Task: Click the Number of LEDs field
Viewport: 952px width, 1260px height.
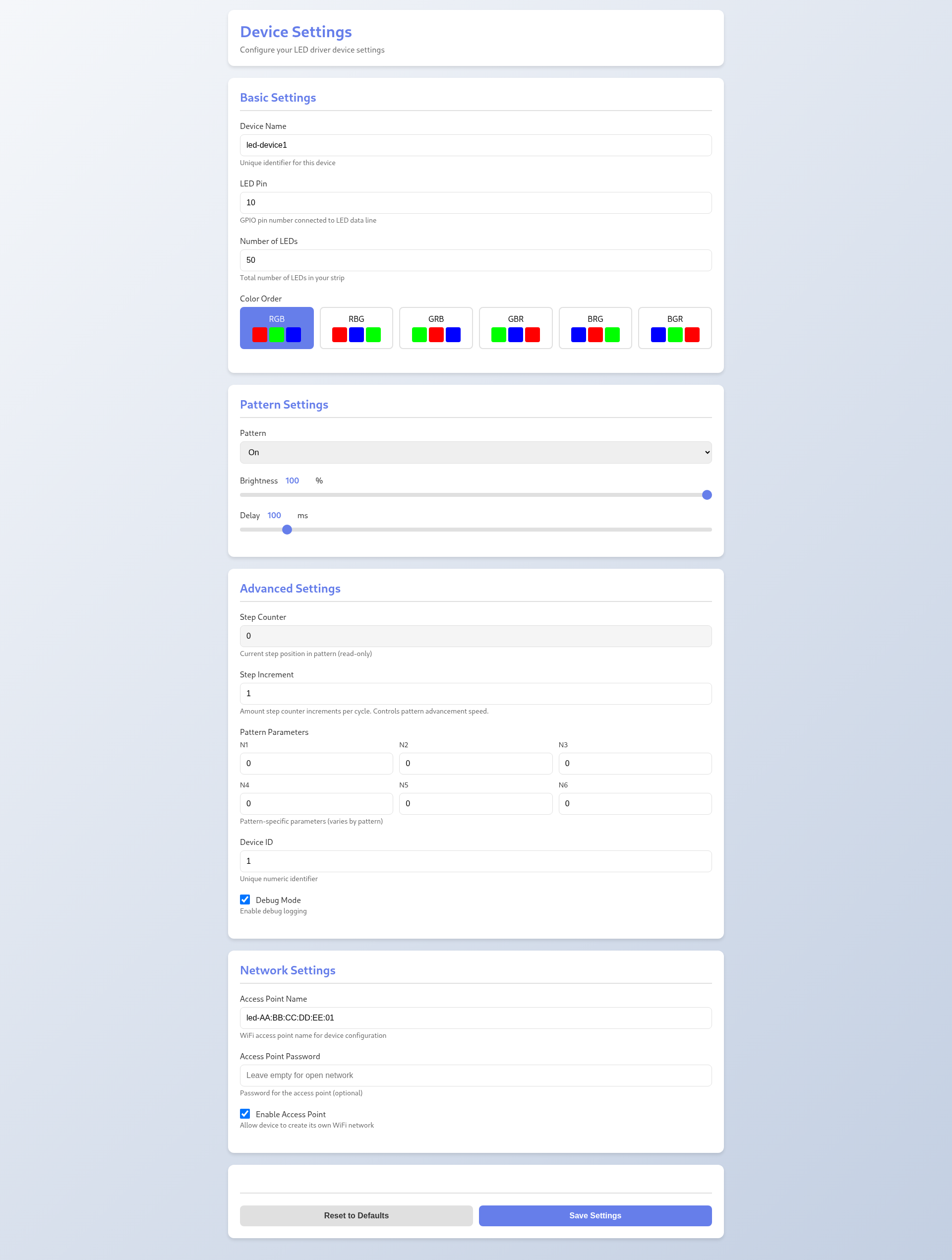Action: (x=476, y=260)
